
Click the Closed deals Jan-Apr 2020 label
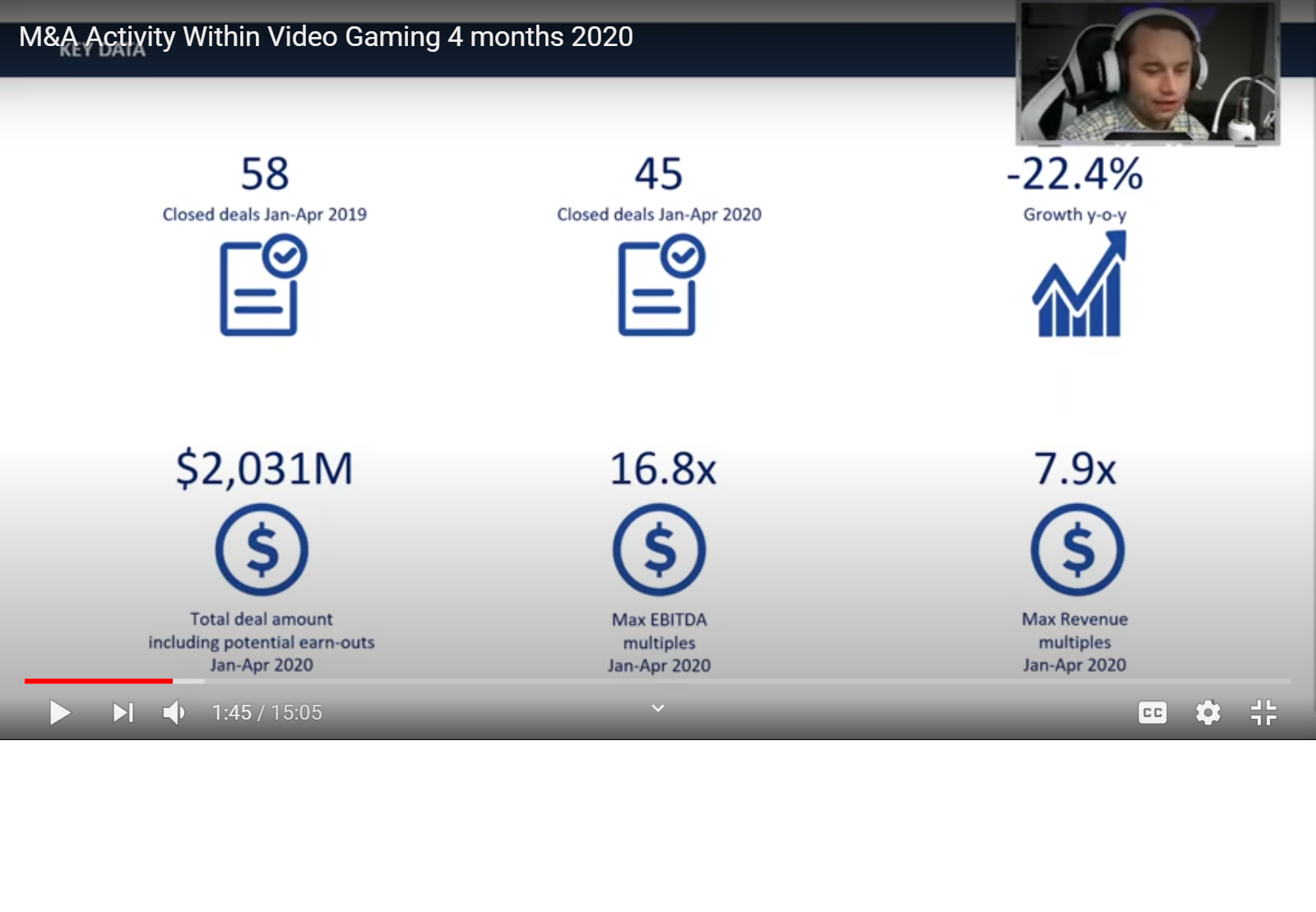click(x=659, y=215)
